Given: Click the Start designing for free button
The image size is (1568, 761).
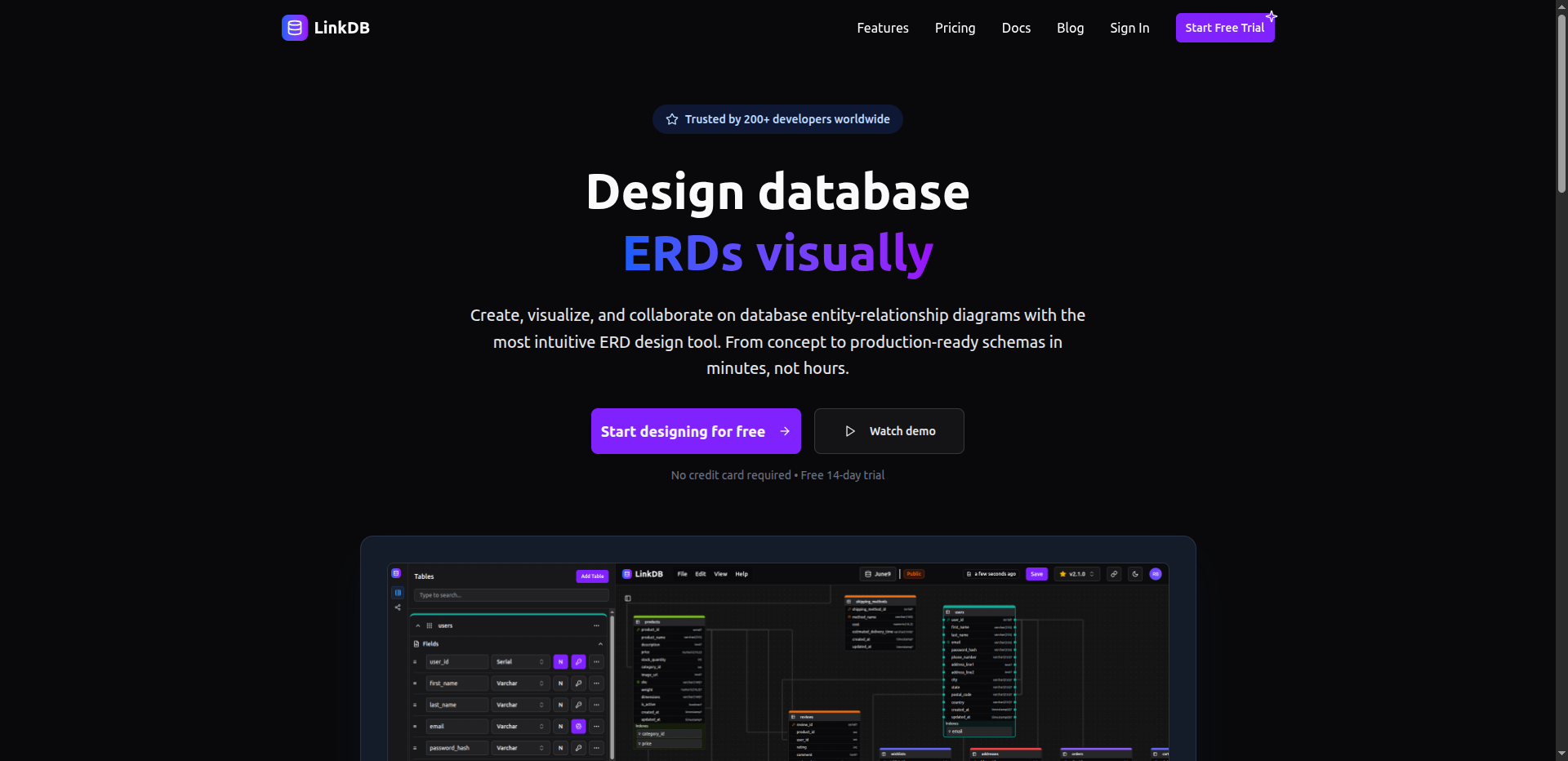Looking at the screenshot, I should [696, 431].
